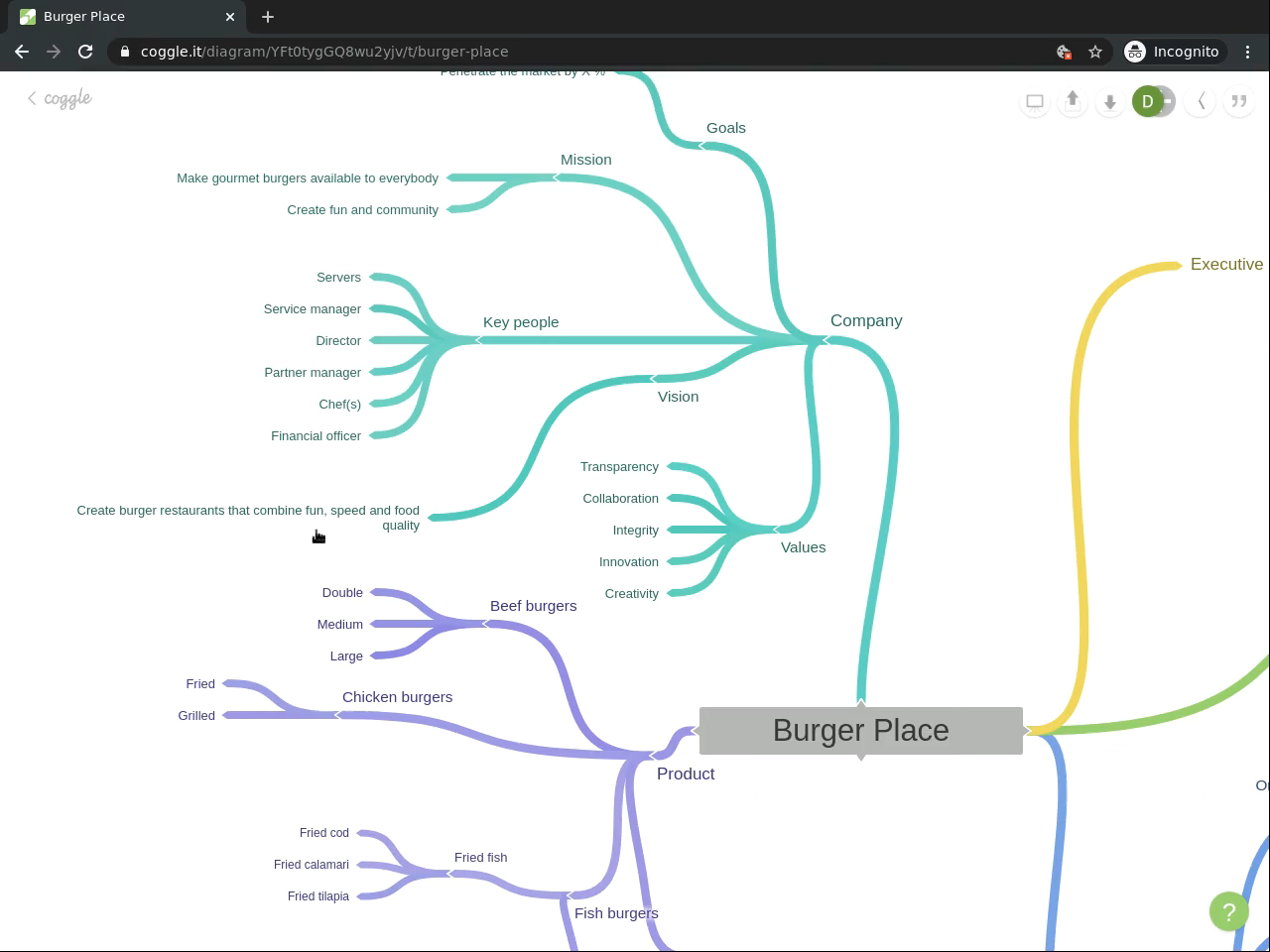This screenshot has height=952, width=1270.
Task: Click the Creativity value item
Action: click(632, 594)
